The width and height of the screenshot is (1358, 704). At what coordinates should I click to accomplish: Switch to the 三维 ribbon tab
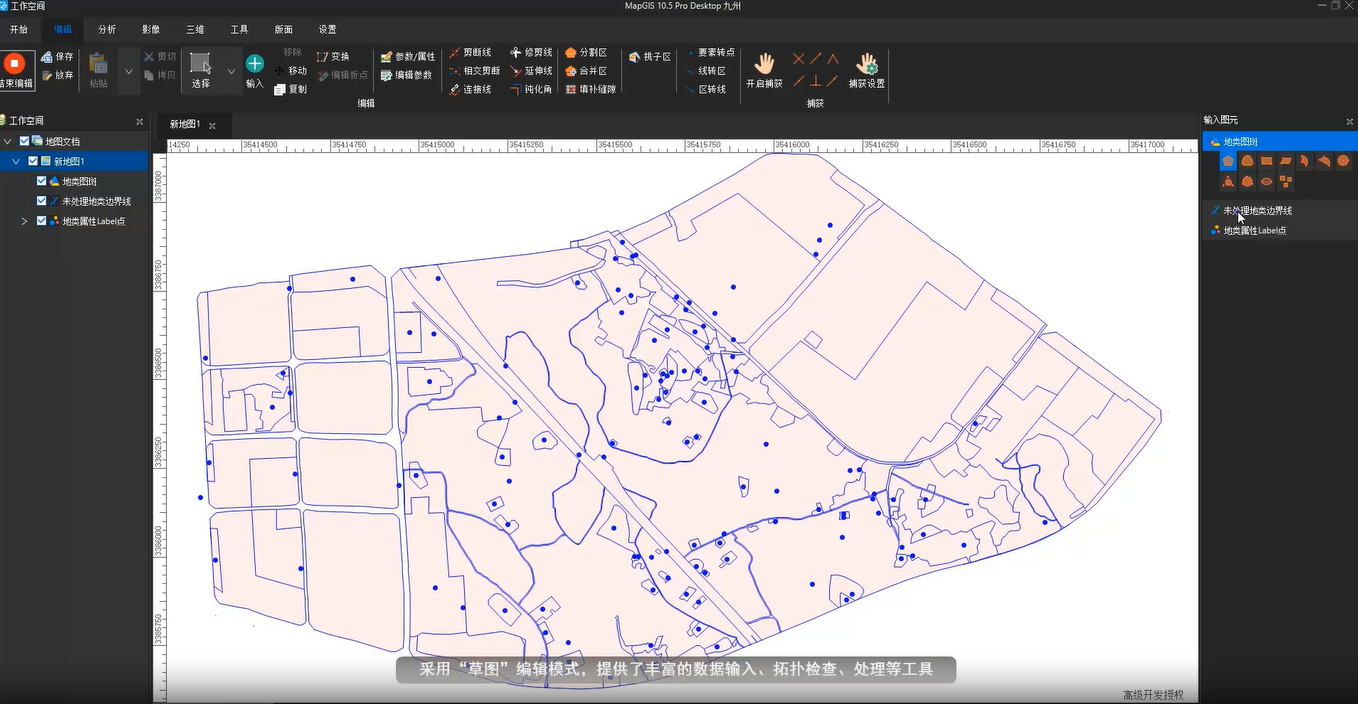pos(195,30)
